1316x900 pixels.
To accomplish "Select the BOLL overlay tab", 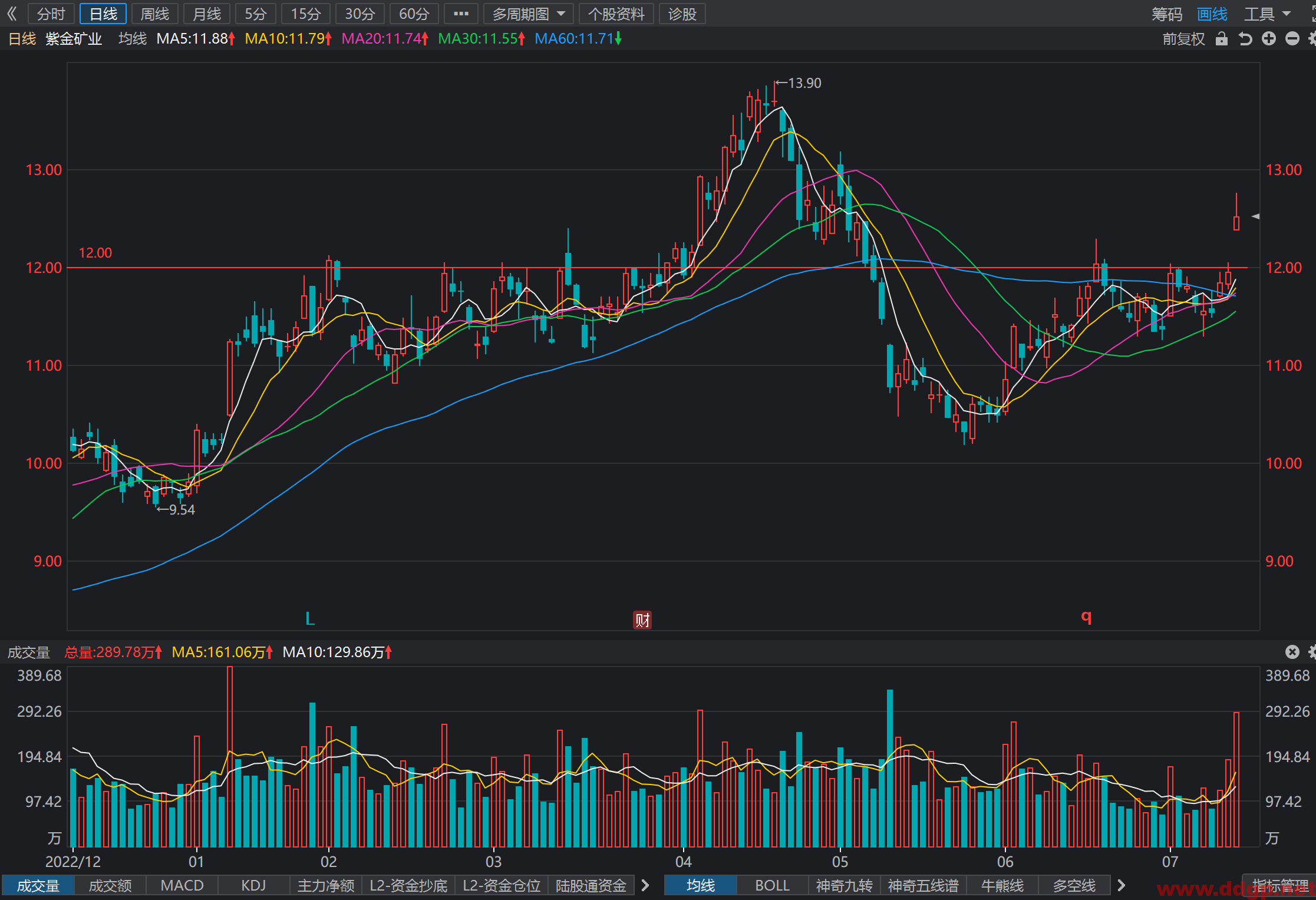I will click(773, 885).
